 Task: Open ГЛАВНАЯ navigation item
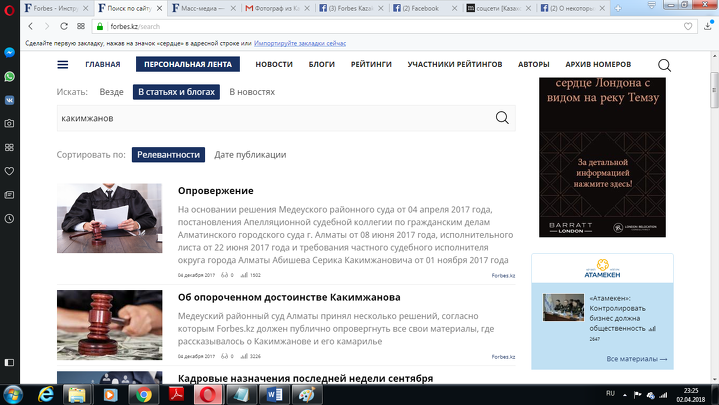103,64
